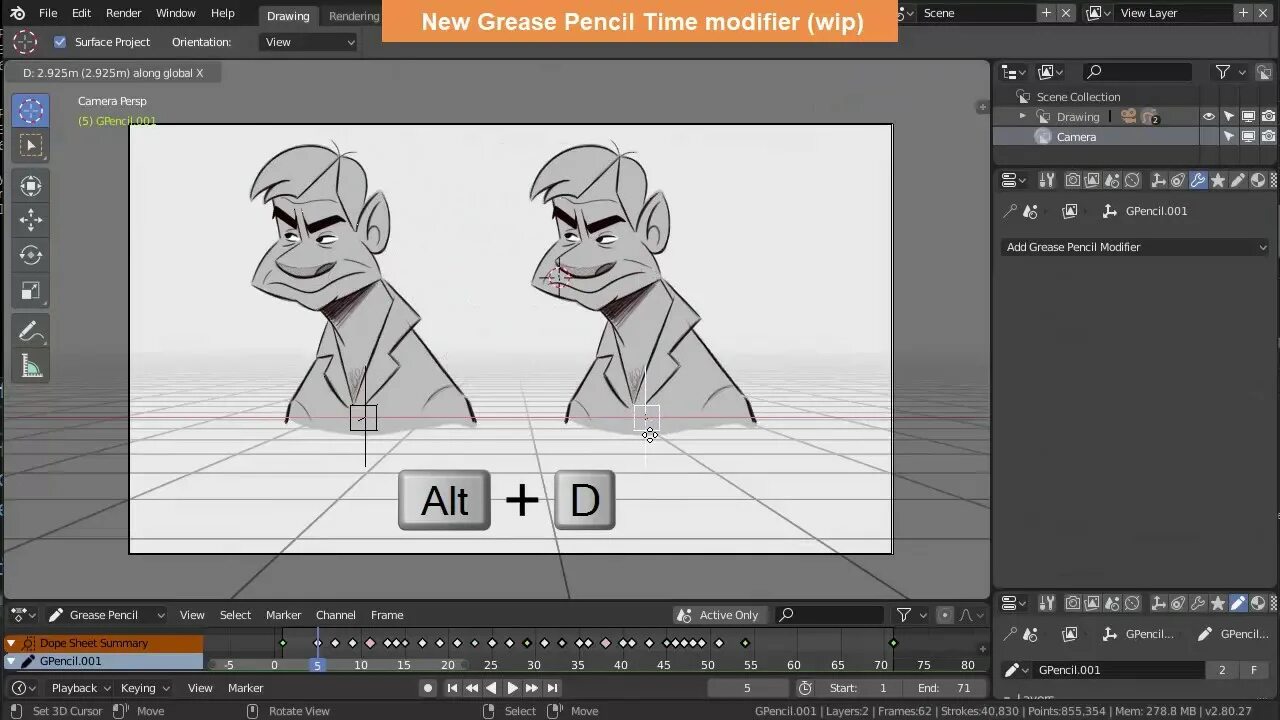Toggle Active Only in dope sheet
Image resolution: width=1280 pixels, height=720 pixels.
pyautogui.click(x=720, y=615)
